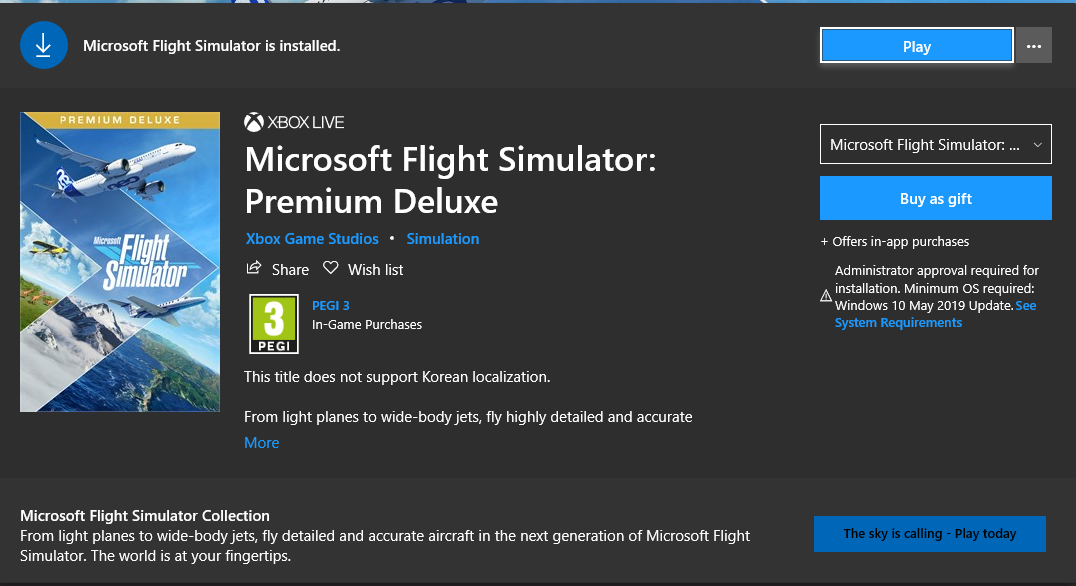
Task: Click the Buy as gift button
Action: pos(935,198)
